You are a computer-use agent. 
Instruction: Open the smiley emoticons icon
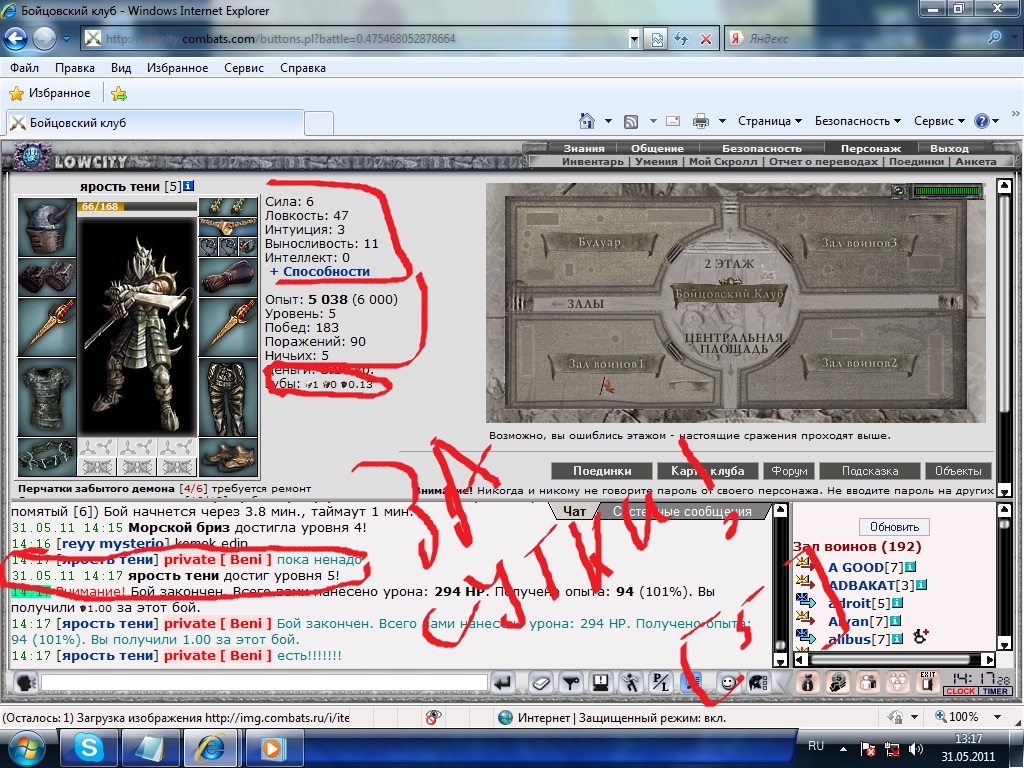(728, 683)
